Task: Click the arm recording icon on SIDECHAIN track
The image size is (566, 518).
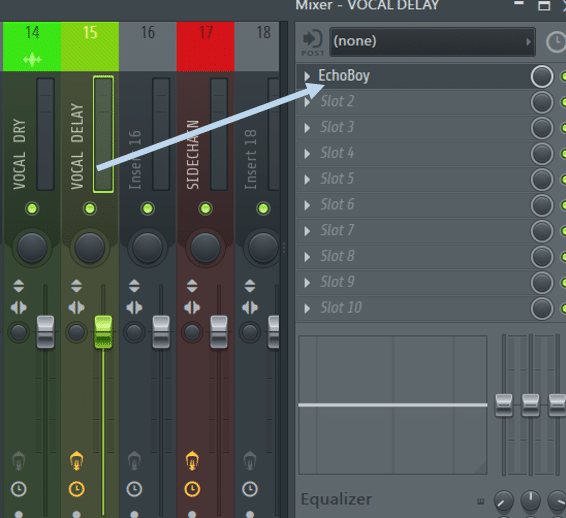Action: [192, 461]
